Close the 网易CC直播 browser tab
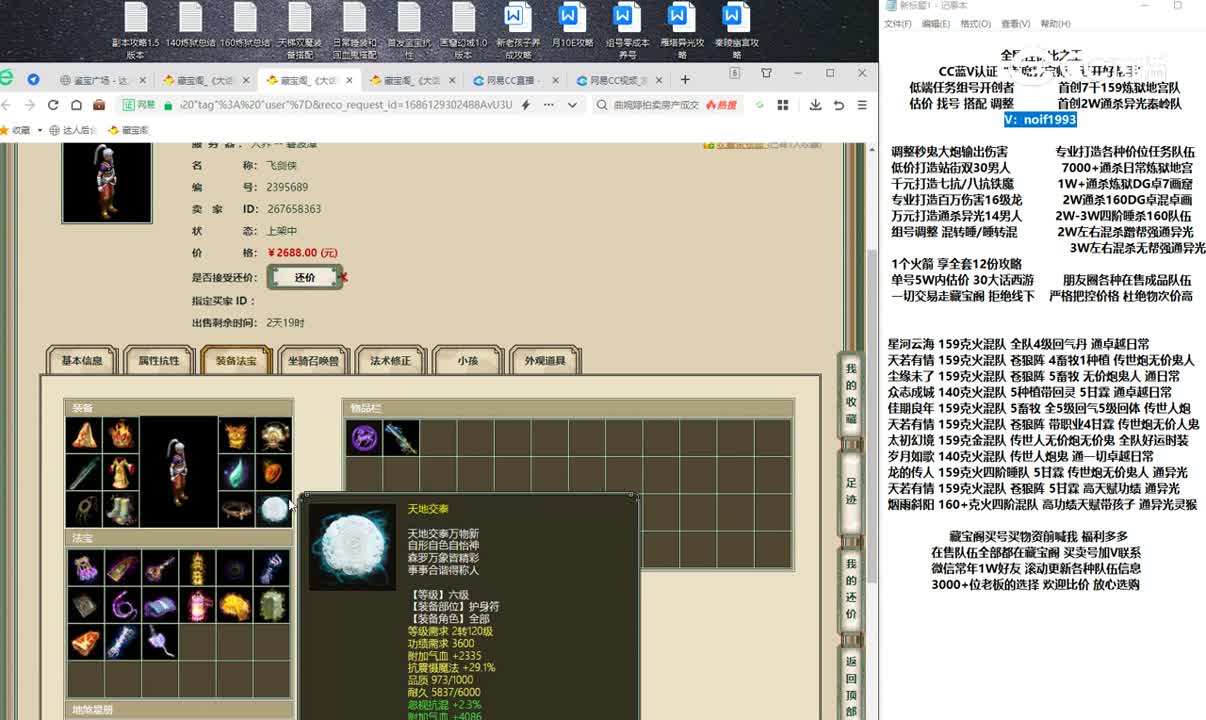The image size is (1206, 720). [x=557, y=80]
